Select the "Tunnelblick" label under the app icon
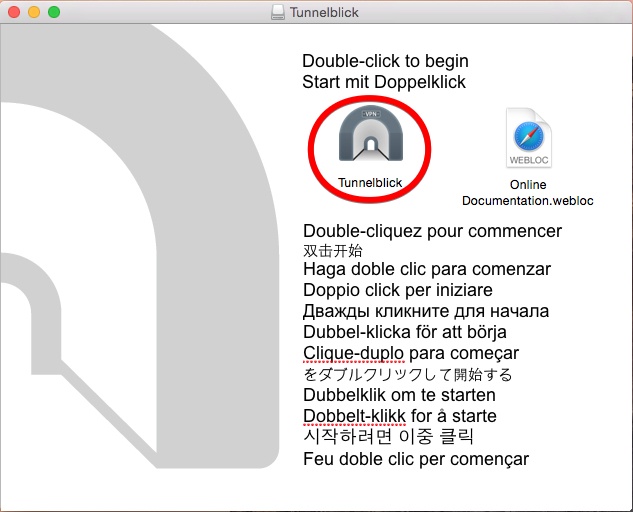This screenshot has width=633, height=512. pos(369,183)
